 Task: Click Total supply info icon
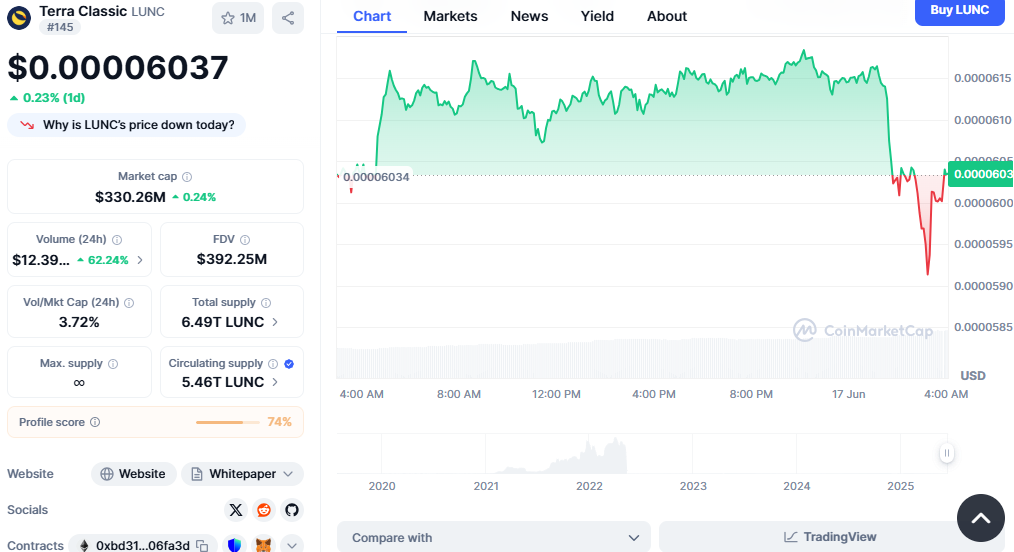[266, 303]
